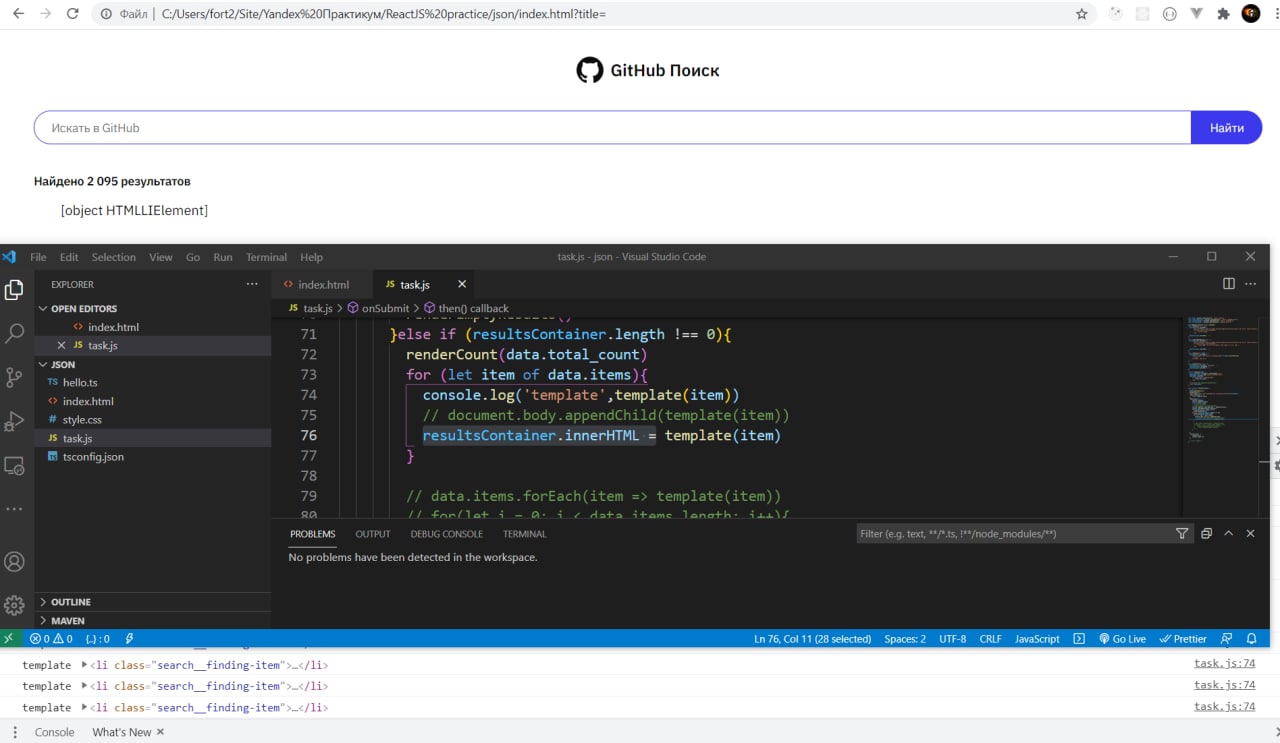Expand the first template li element in console

tap(84, 665)
